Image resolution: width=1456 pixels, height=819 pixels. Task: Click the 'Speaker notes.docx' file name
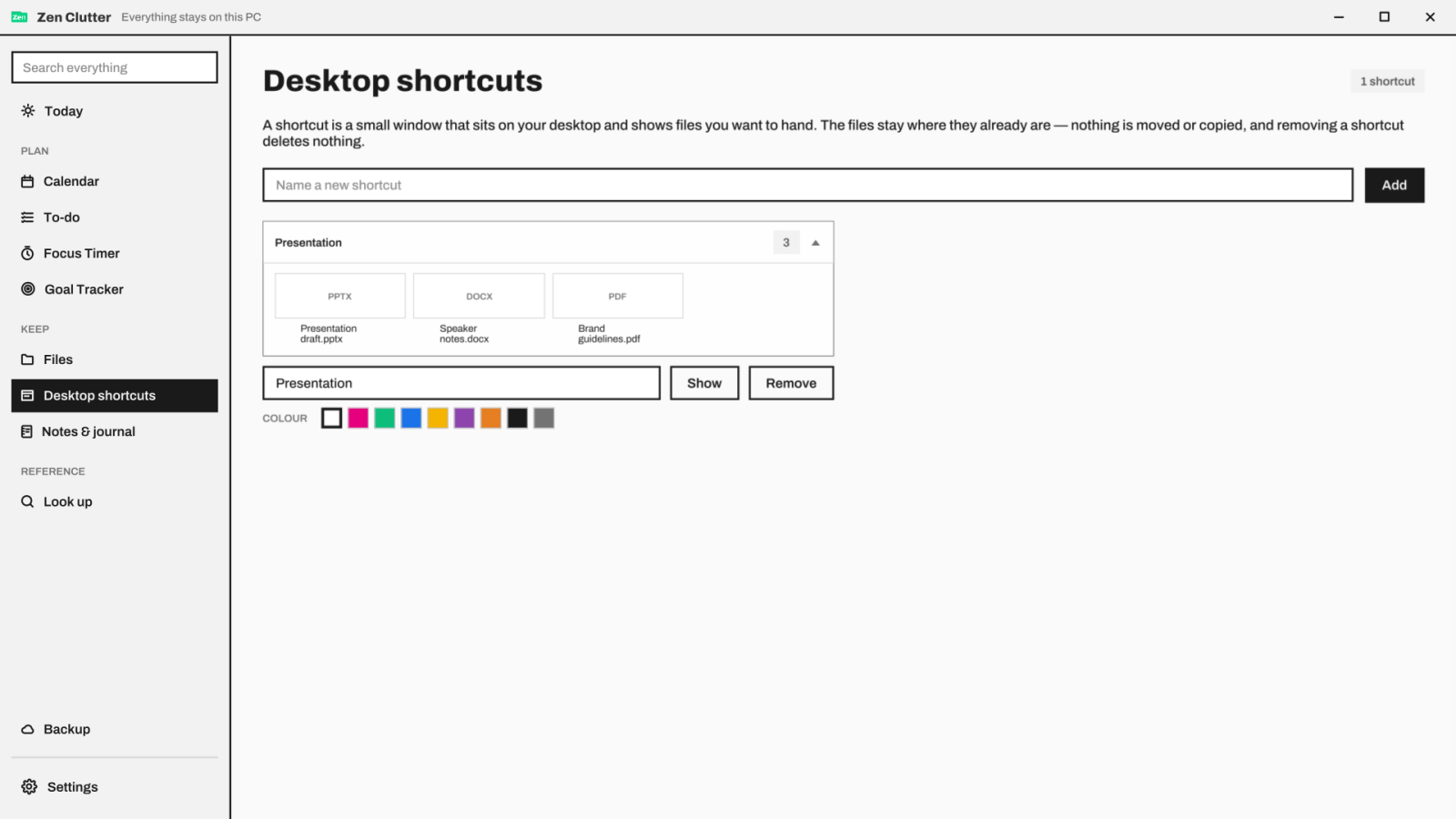[x=464, y=334]
